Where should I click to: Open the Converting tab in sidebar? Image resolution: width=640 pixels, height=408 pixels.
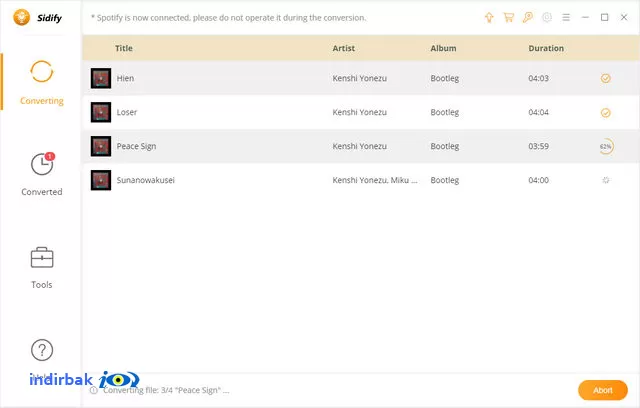tap(42, 83)
